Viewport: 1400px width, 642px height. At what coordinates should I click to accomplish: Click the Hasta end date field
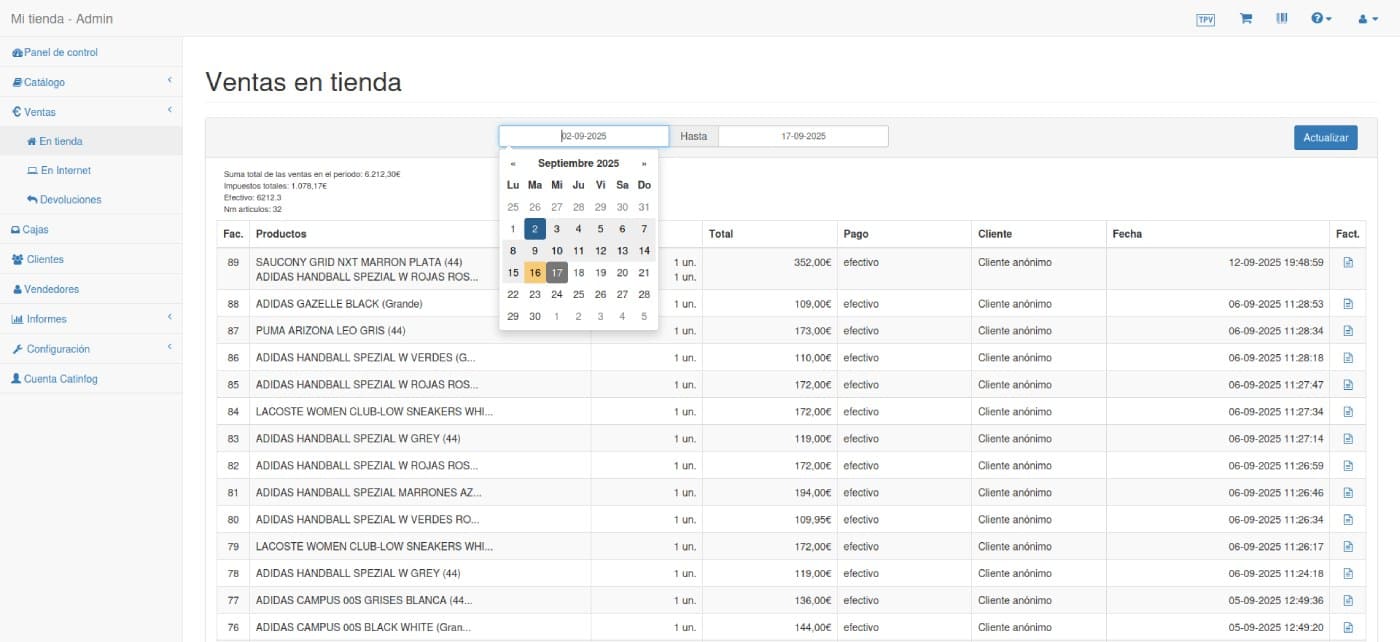[802, 136]
